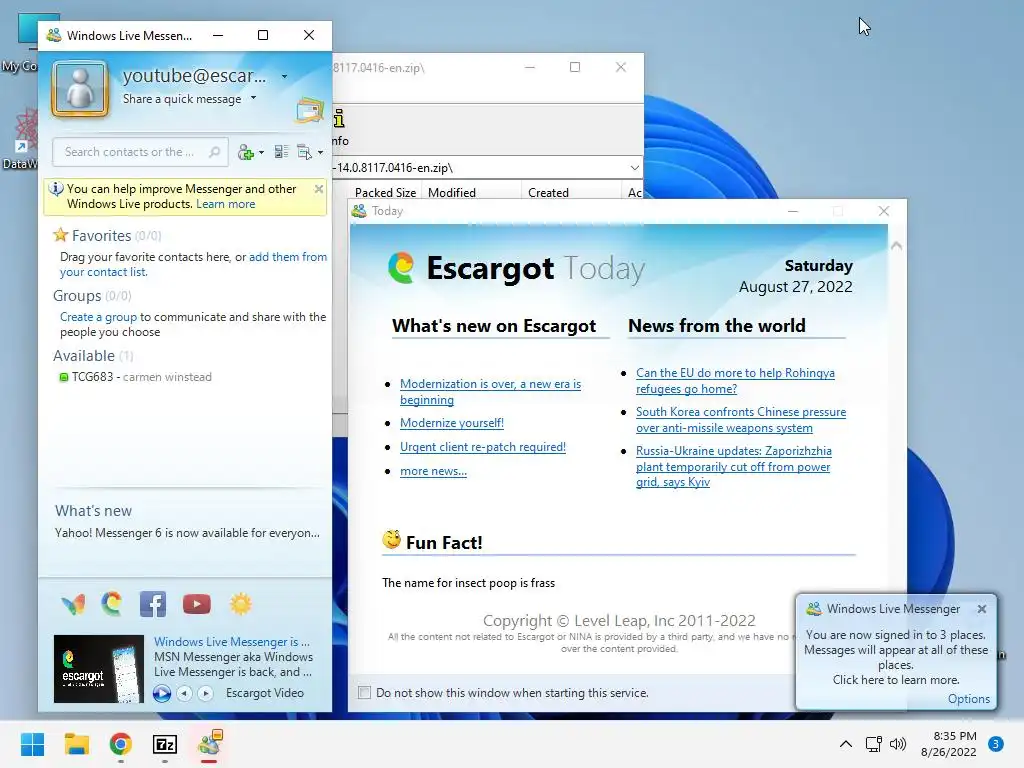Collapse the Available contacts group
1024x768 pixels.
[x=84, y=356]
